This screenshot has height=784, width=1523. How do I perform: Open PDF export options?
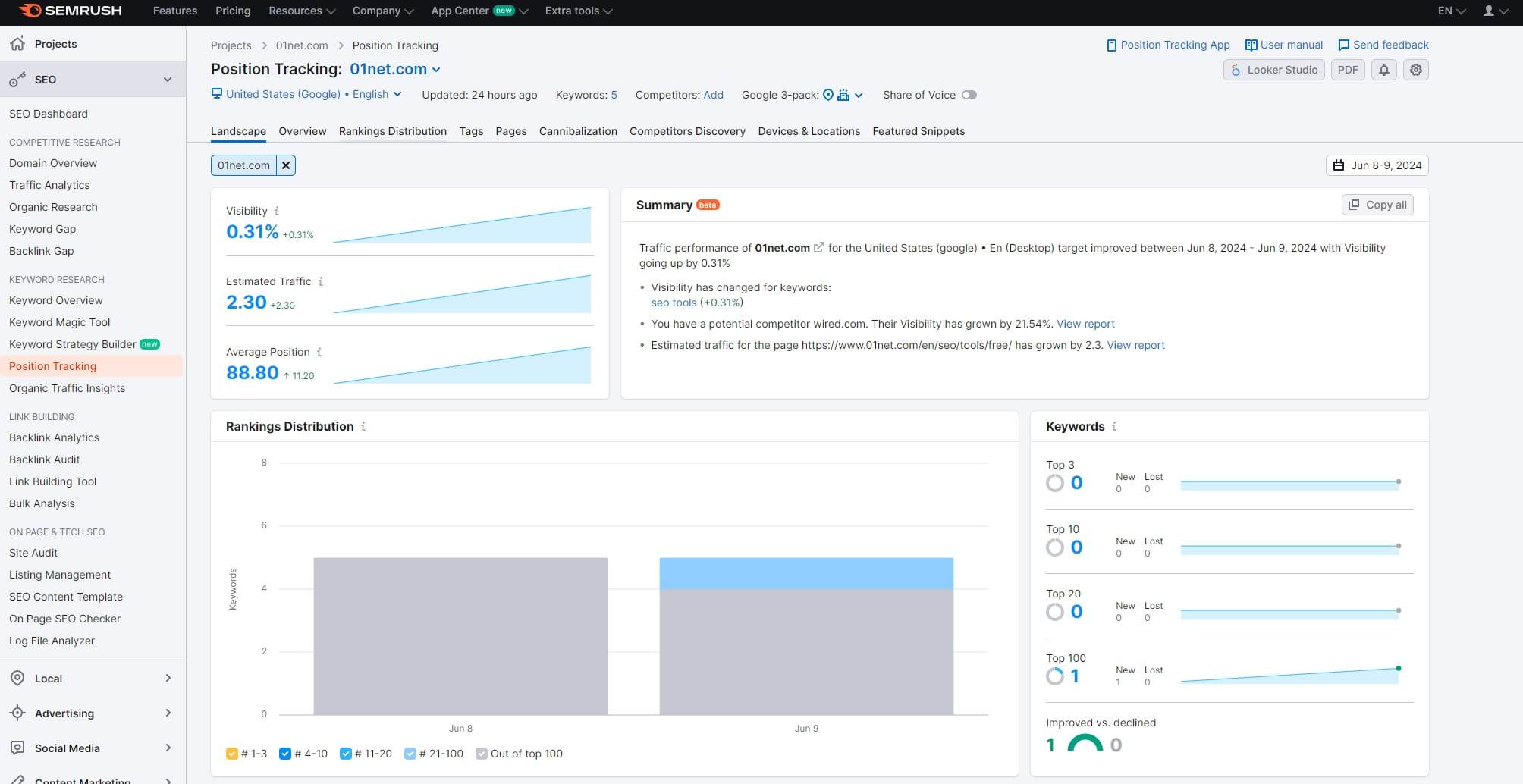click(x=1348, y=70)
